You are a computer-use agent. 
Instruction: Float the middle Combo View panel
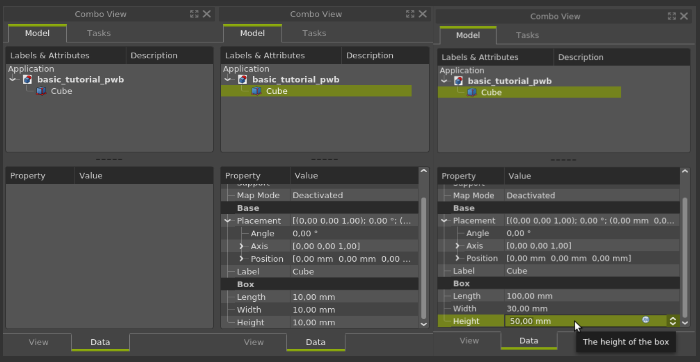point(409,14)
